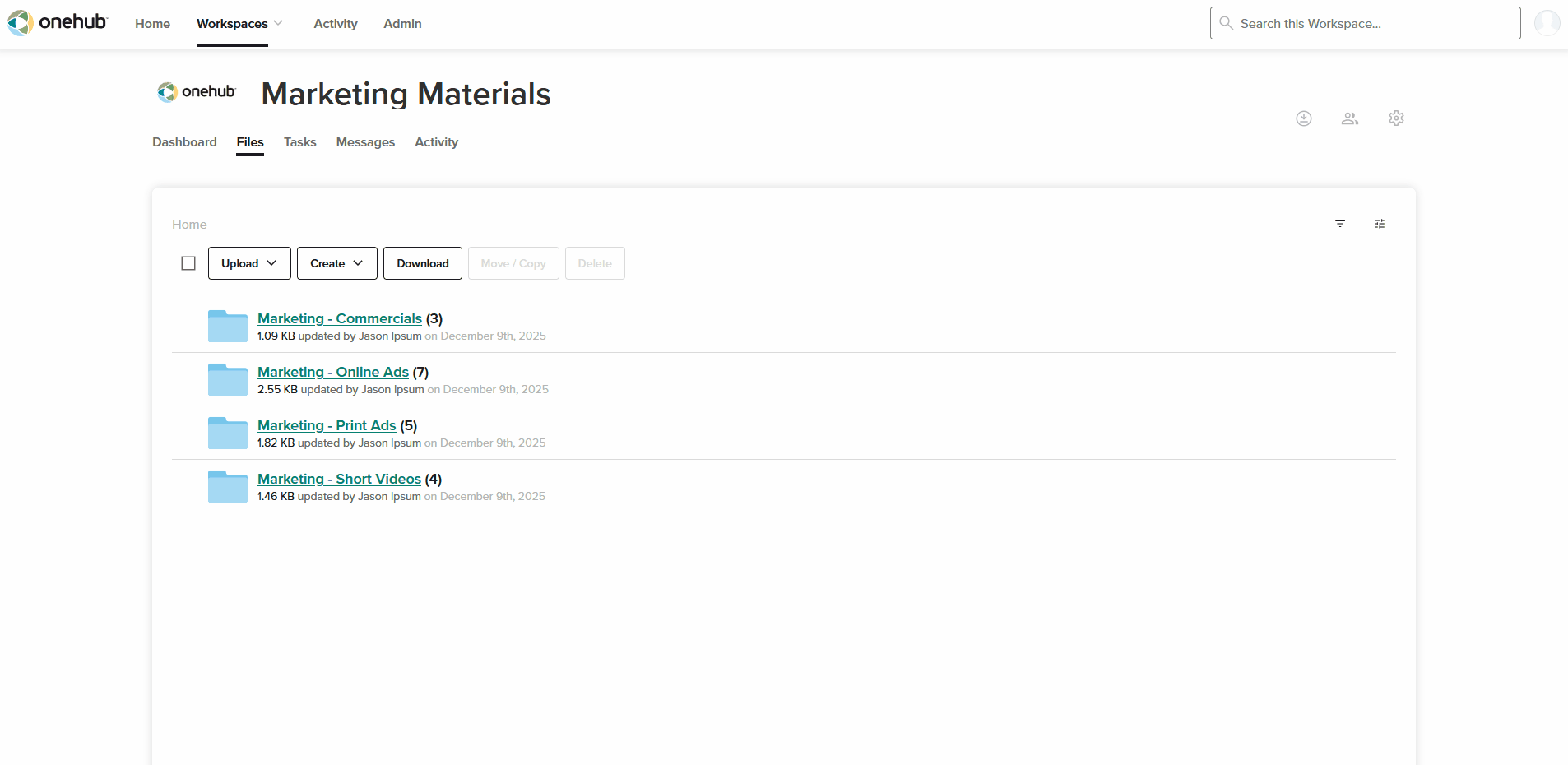Open the view options sliders icon

click(1380, 224)
